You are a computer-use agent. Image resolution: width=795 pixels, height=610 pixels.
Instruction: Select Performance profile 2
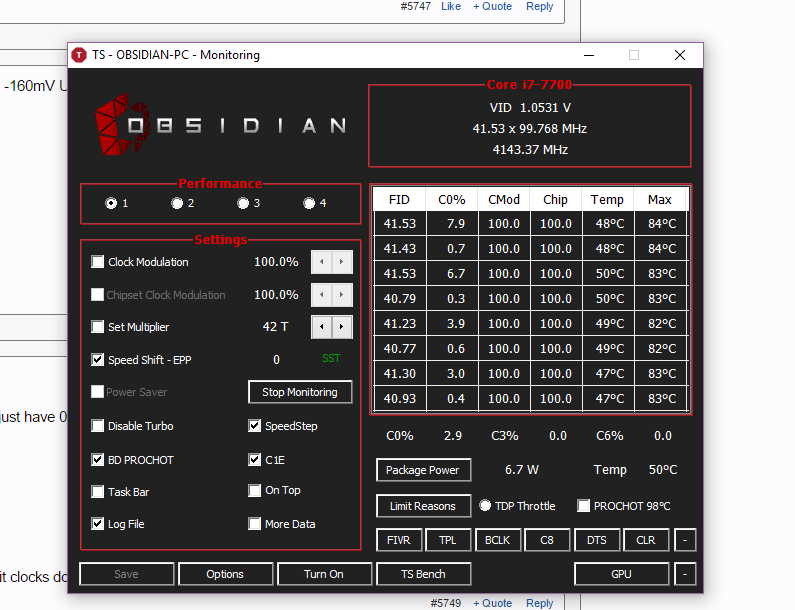[176, 203]
